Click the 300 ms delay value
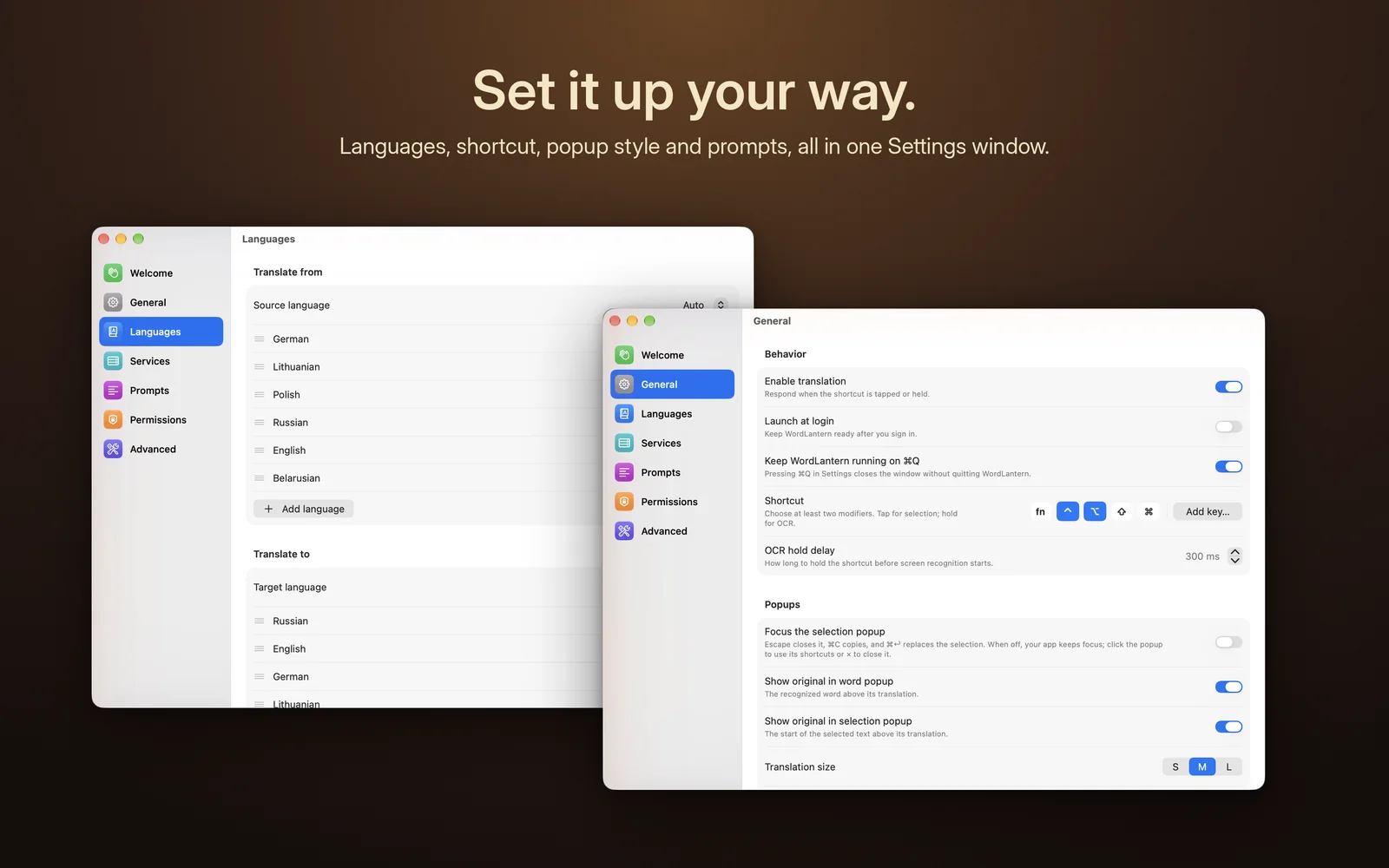Screen dimensions: 1389x868 coord(1202,556)
